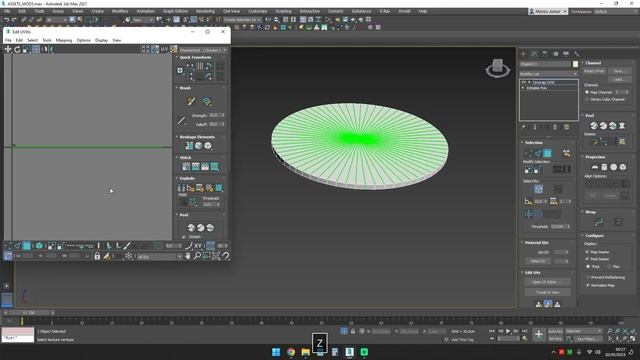Open the Utilities wrench tab
This screenshot has width=640, height=360.
tap(577, 54)
